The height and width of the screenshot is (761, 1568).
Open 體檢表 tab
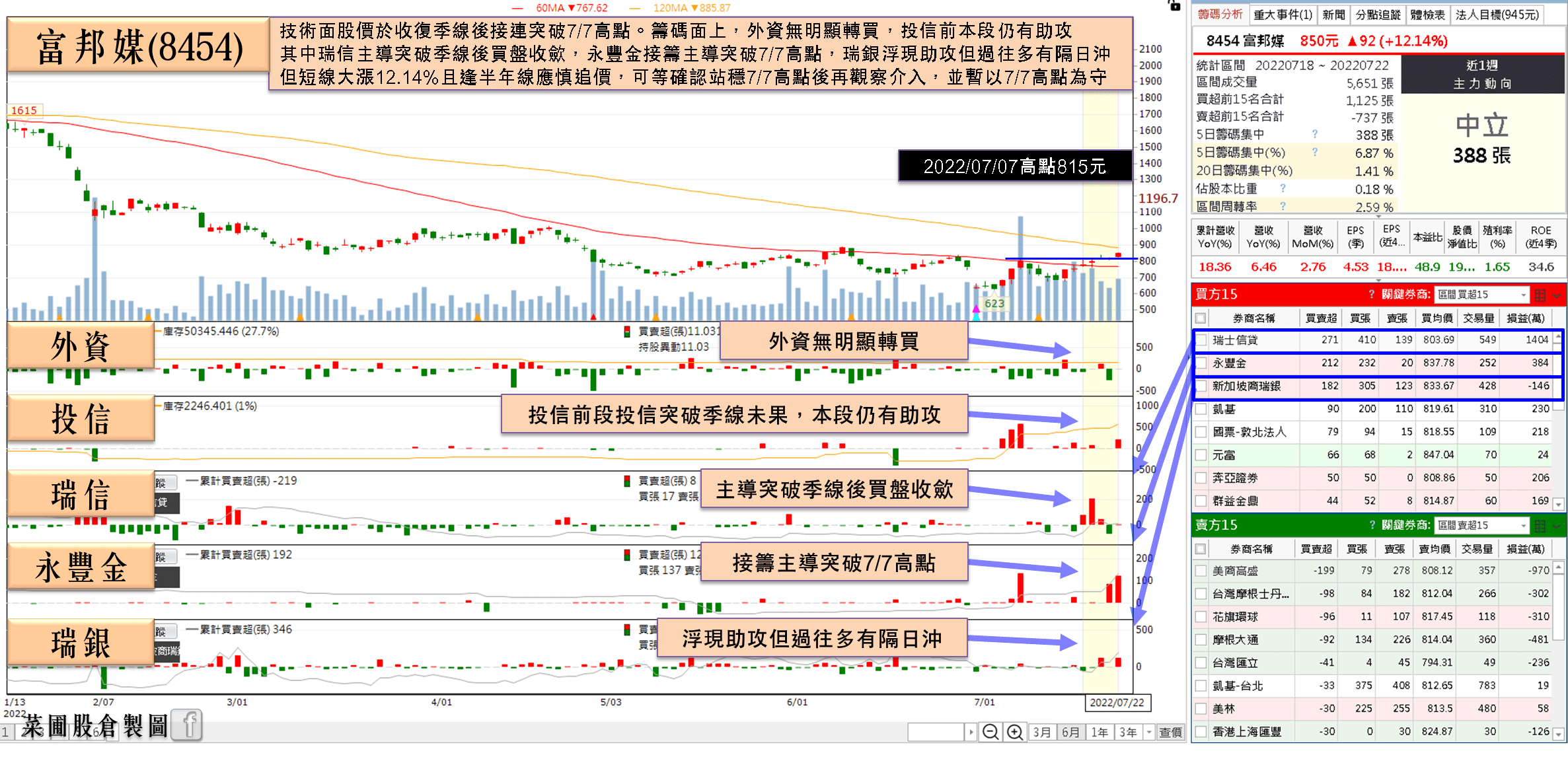[1427, 15]
